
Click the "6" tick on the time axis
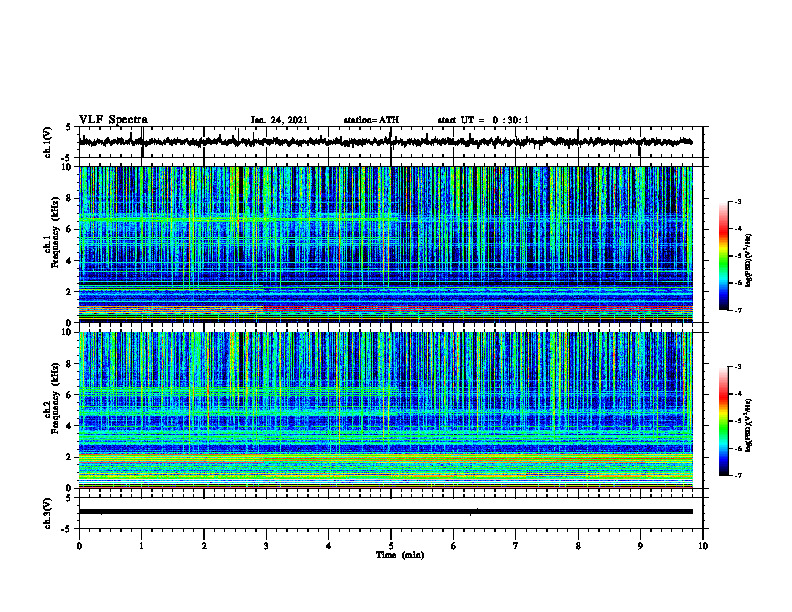tap(454, 546)
